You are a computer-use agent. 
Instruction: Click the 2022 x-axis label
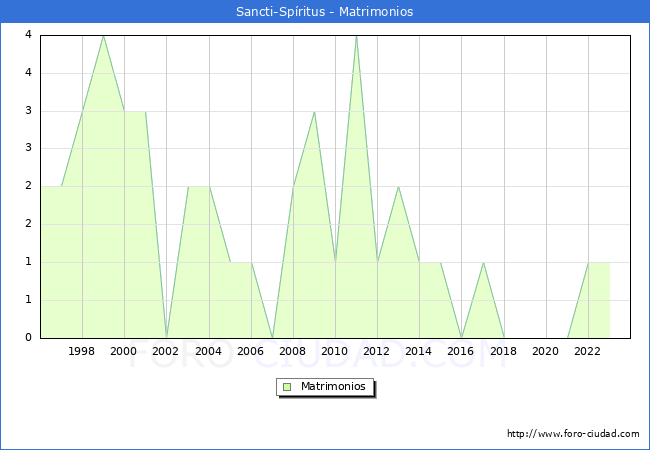(x=587, y=351)
